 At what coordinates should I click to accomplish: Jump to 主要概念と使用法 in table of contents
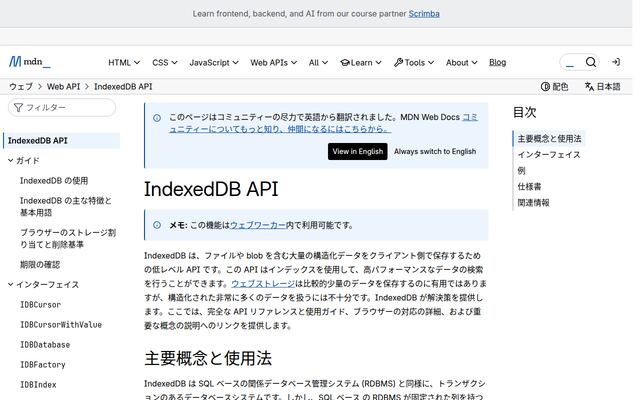coord(549,139)
